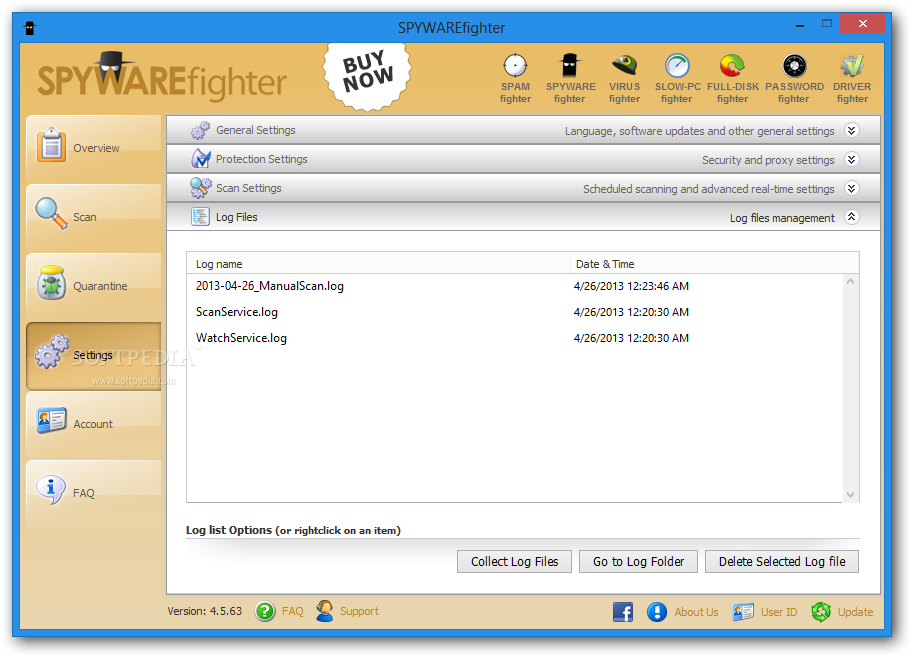Screen dimensions: 912x657
Task: Click Go to Log Folder button
Action: (638, 562)
